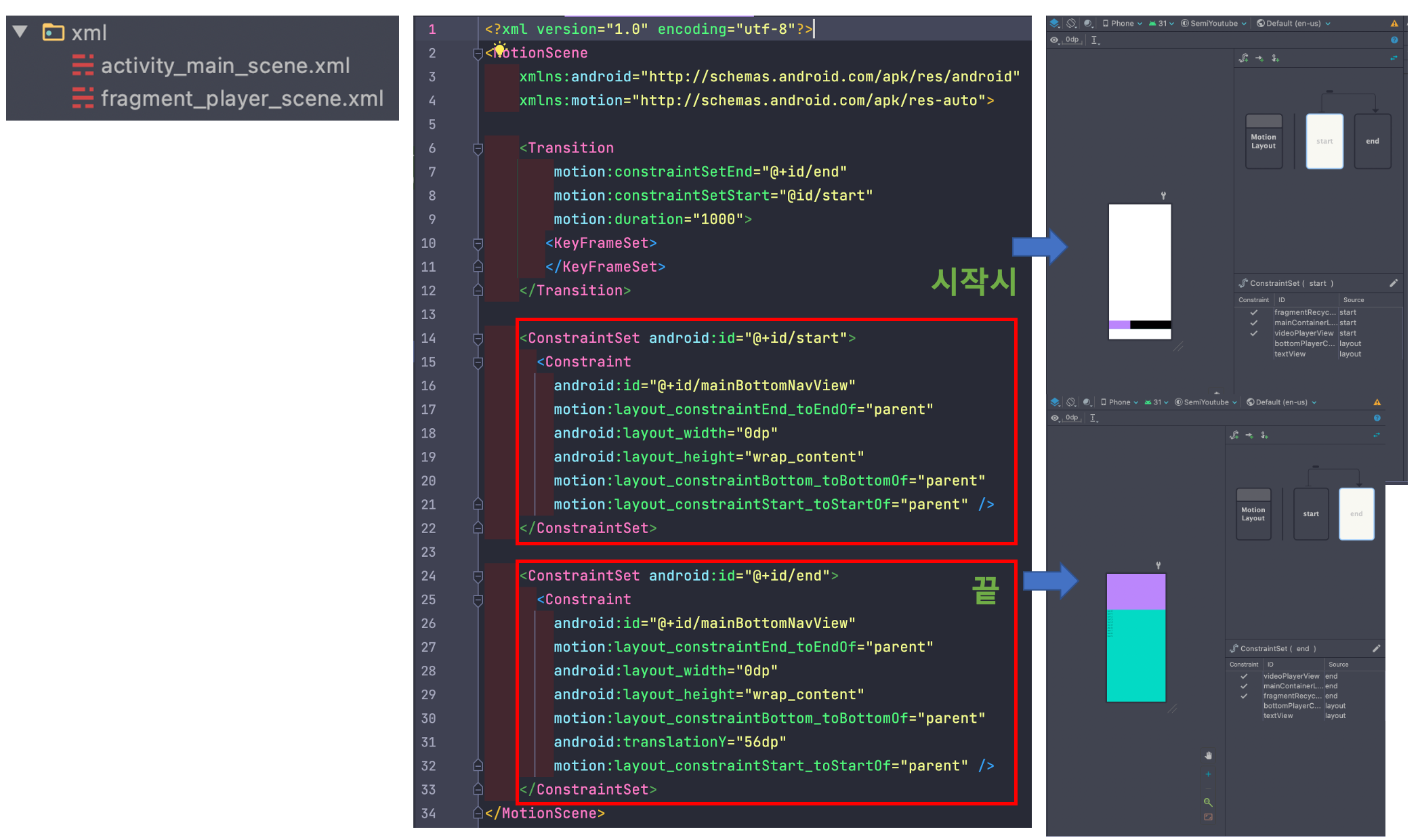Click the zoom in plus icon
Image resolution: width=1420 pixels, height=840 pixels.
[x=1208, y=774]
